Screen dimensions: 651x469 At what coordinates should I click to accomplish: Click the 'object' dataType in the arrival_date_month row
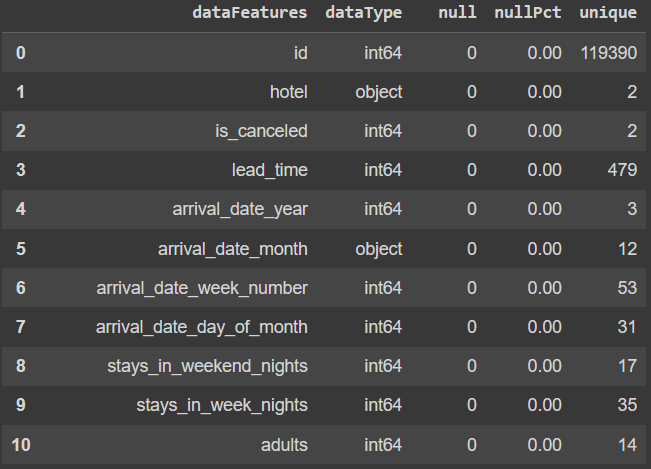(379, 249)
